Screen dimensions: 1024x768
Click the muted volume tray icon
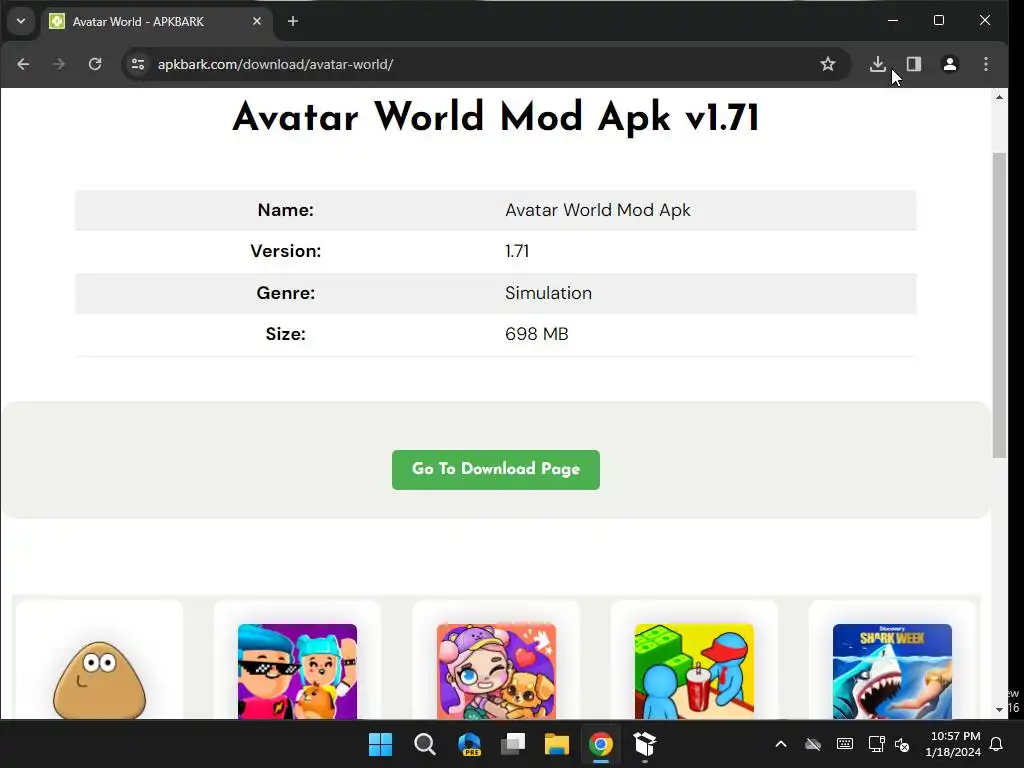(x=902, y=744)
